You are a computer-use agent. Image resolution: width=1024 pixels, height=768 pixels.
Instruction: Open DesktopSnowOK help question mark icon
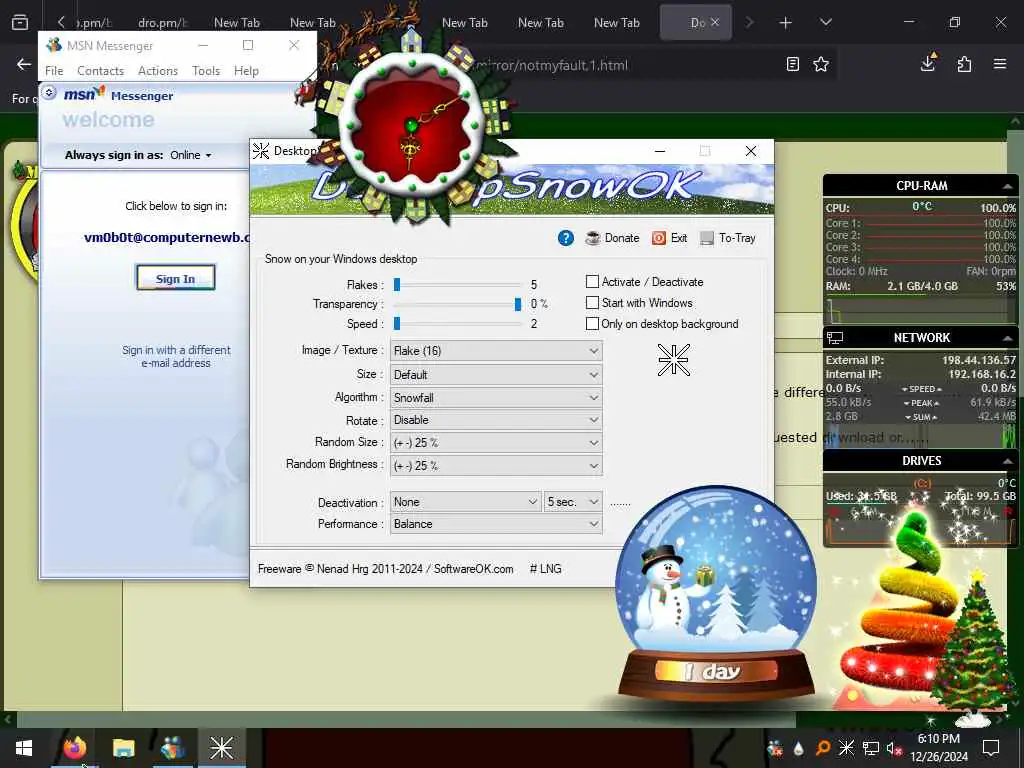pyautogui.click(x=566, y=238)
